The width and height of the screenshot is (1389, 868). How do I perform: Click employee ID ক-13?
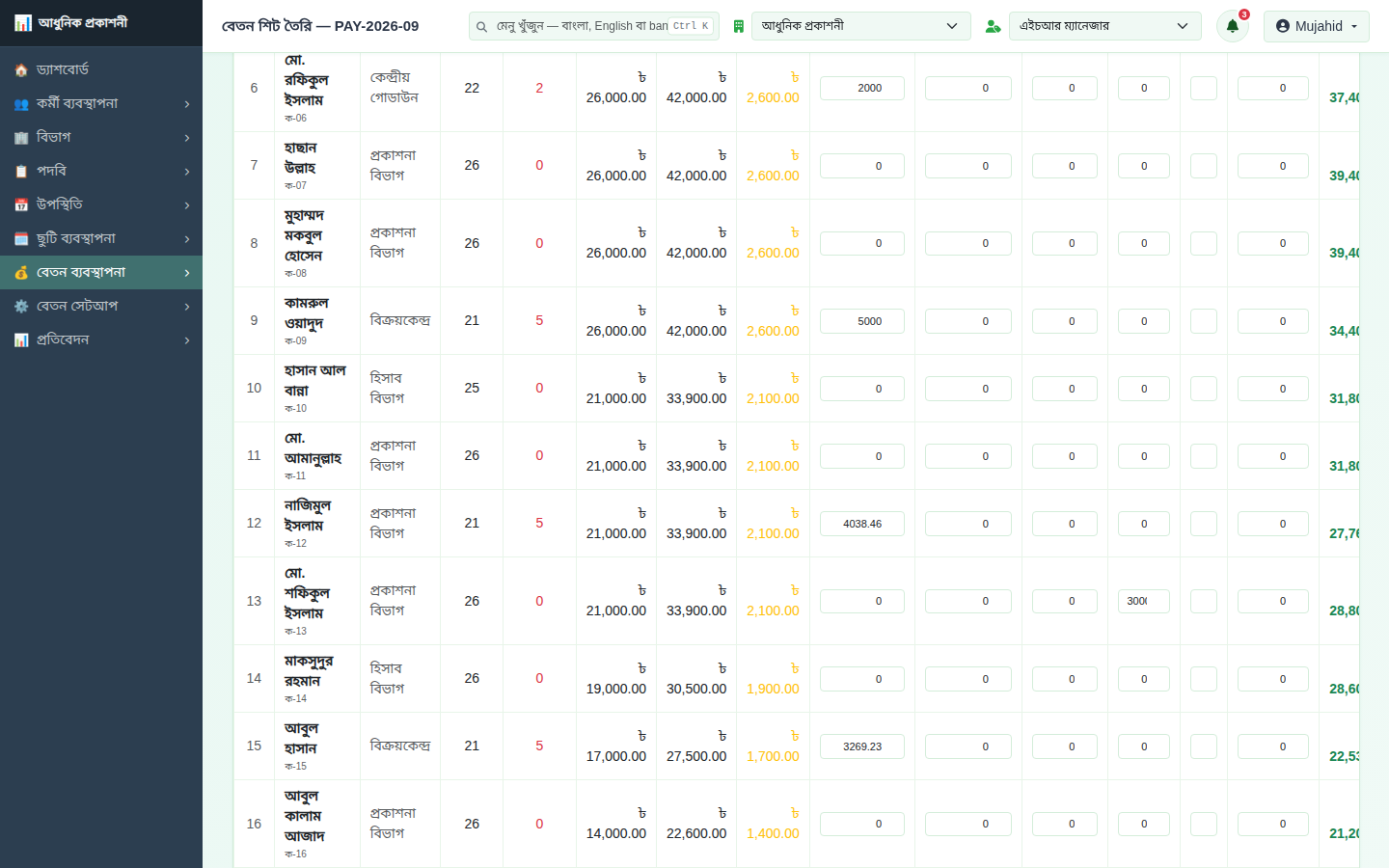296,631
